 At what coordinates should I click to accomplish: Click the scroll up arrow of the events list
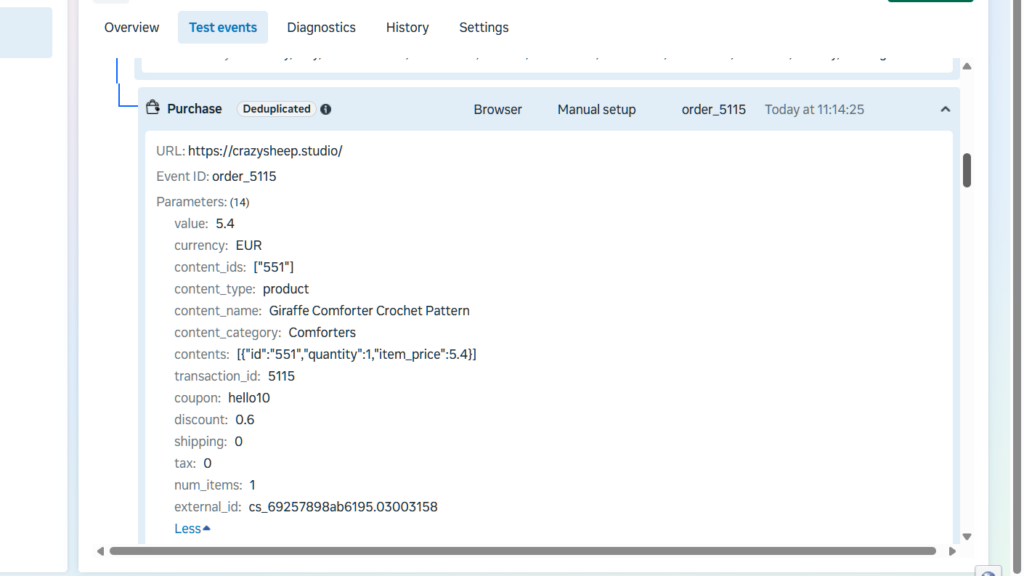pyautogui.click(x=966, y=66)
